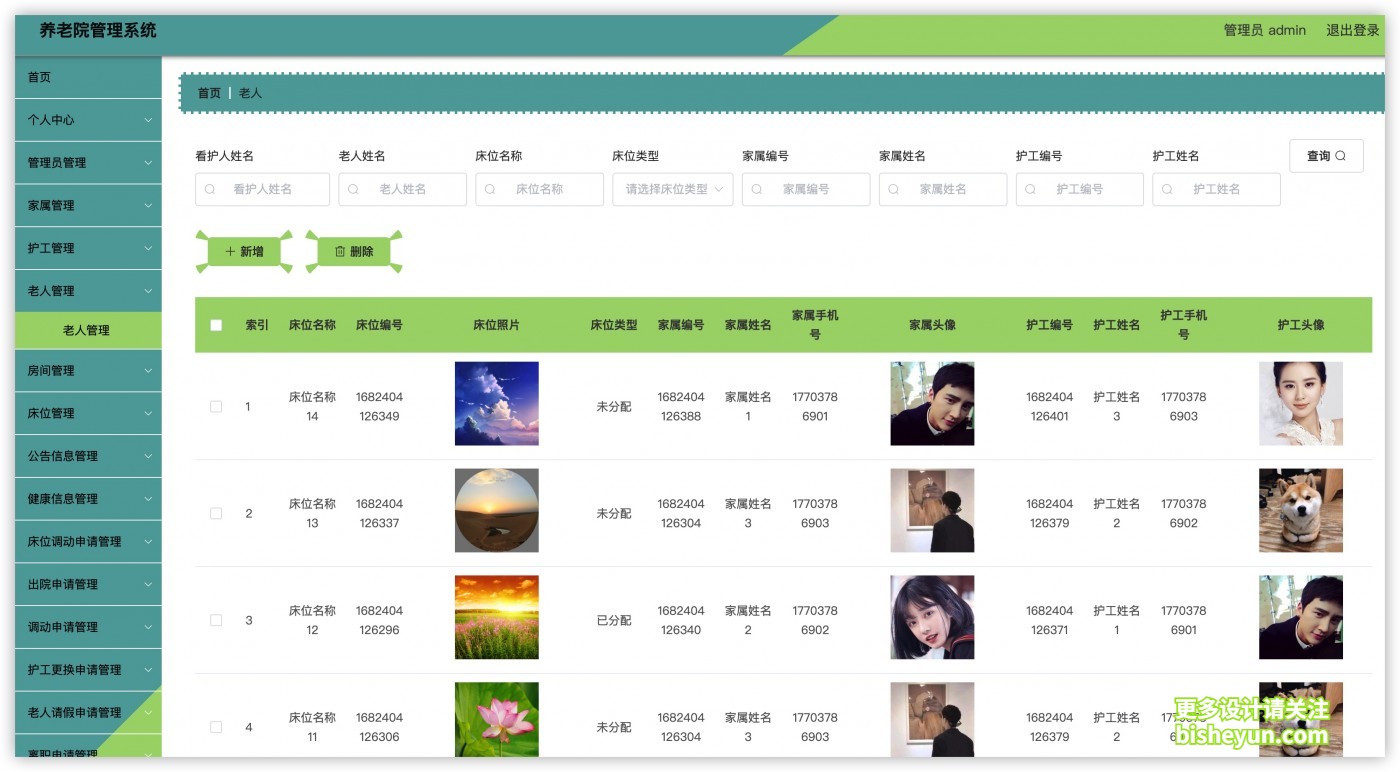This screenshot has height=772, width=1400.
Task: Click search icon in 护工编号 field
Action: [1032, 189]
